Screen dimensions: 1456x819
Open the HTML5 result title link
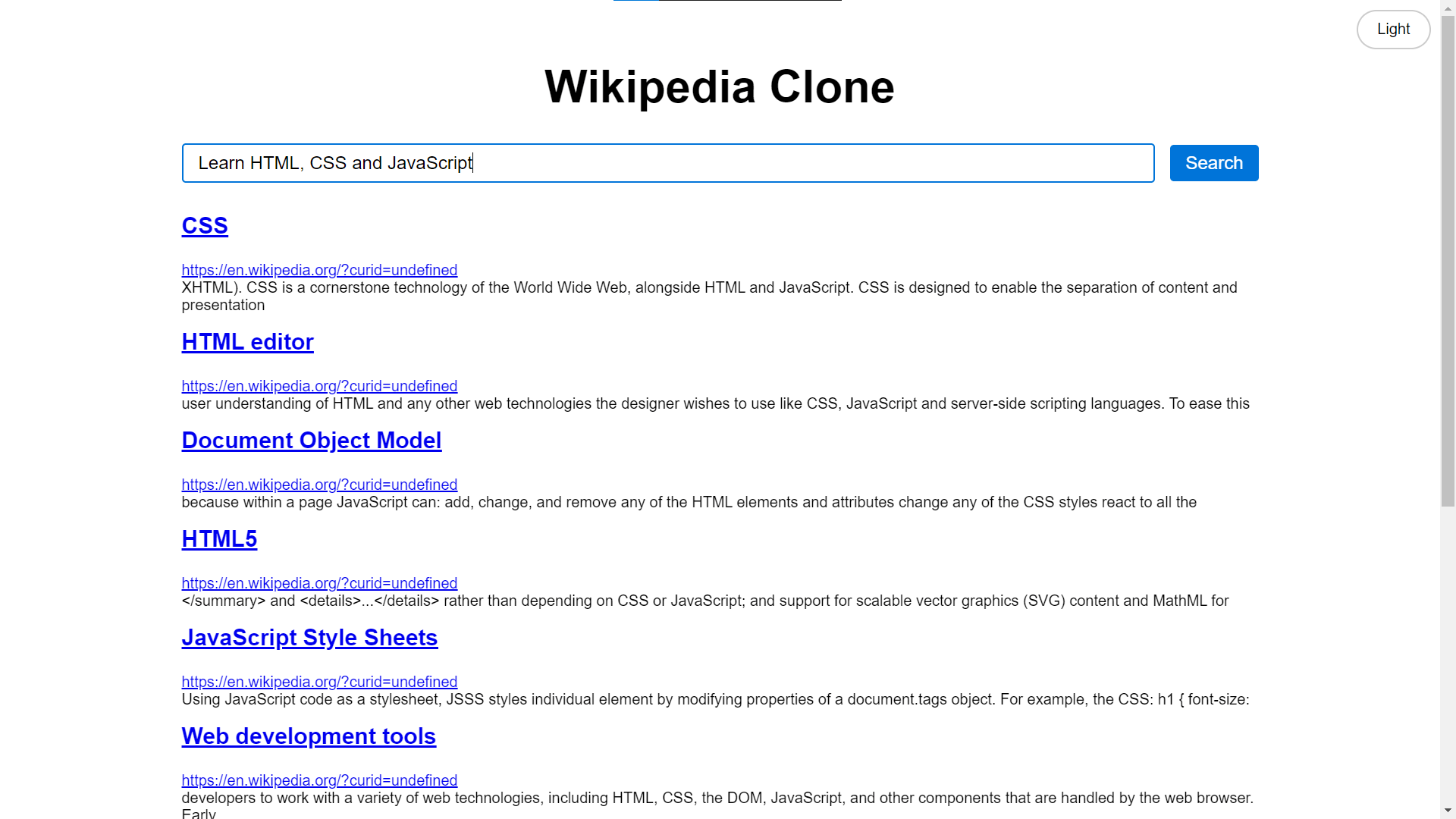point(219,539)
